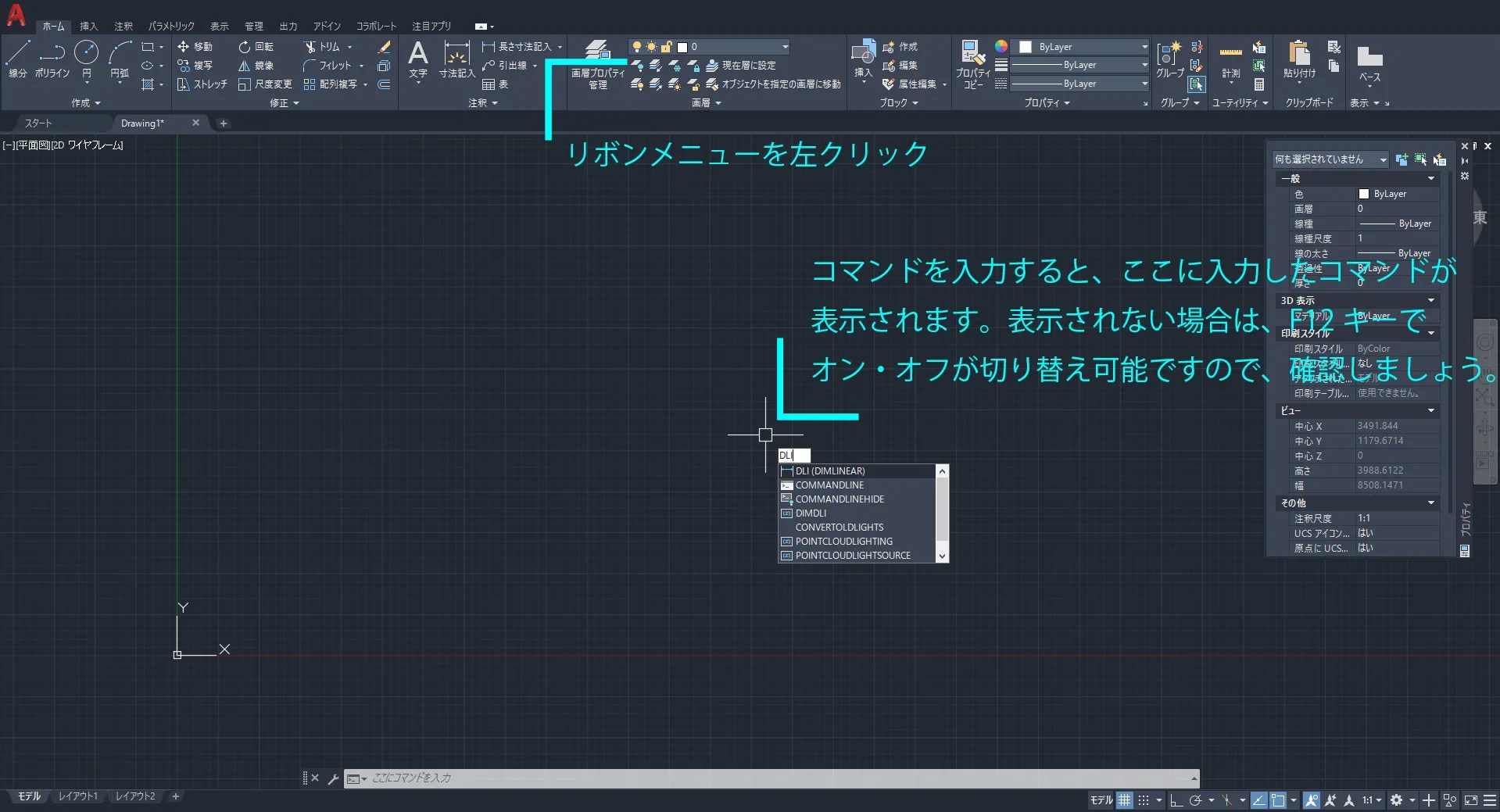This screenshot has width=1500, height=812.
Task: Click the 移動 (Move) tool
Action: [195, 47]
